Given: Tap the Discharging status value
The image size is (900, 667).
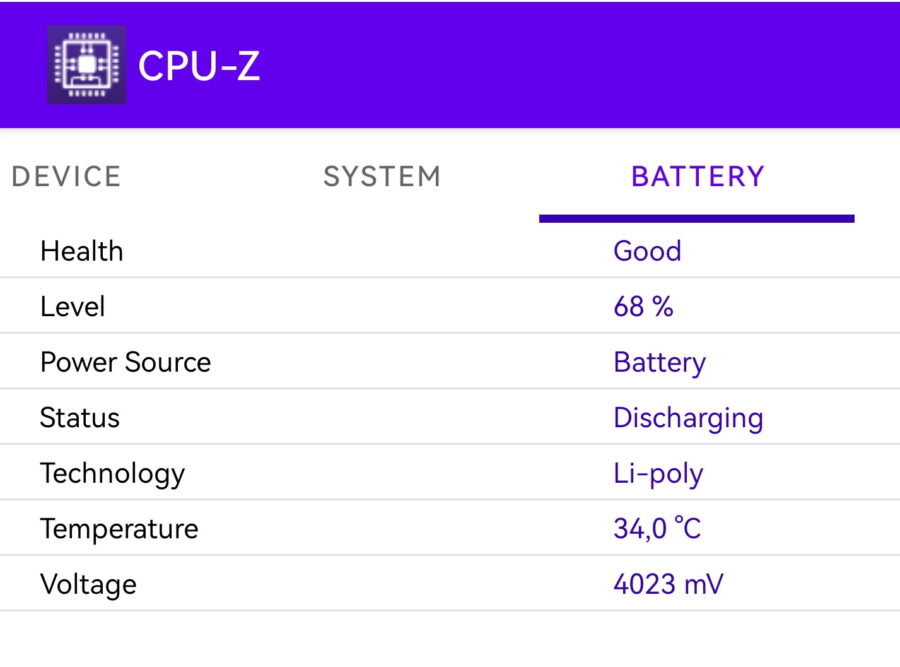Looking at the screenshot, I should (688, 419).
